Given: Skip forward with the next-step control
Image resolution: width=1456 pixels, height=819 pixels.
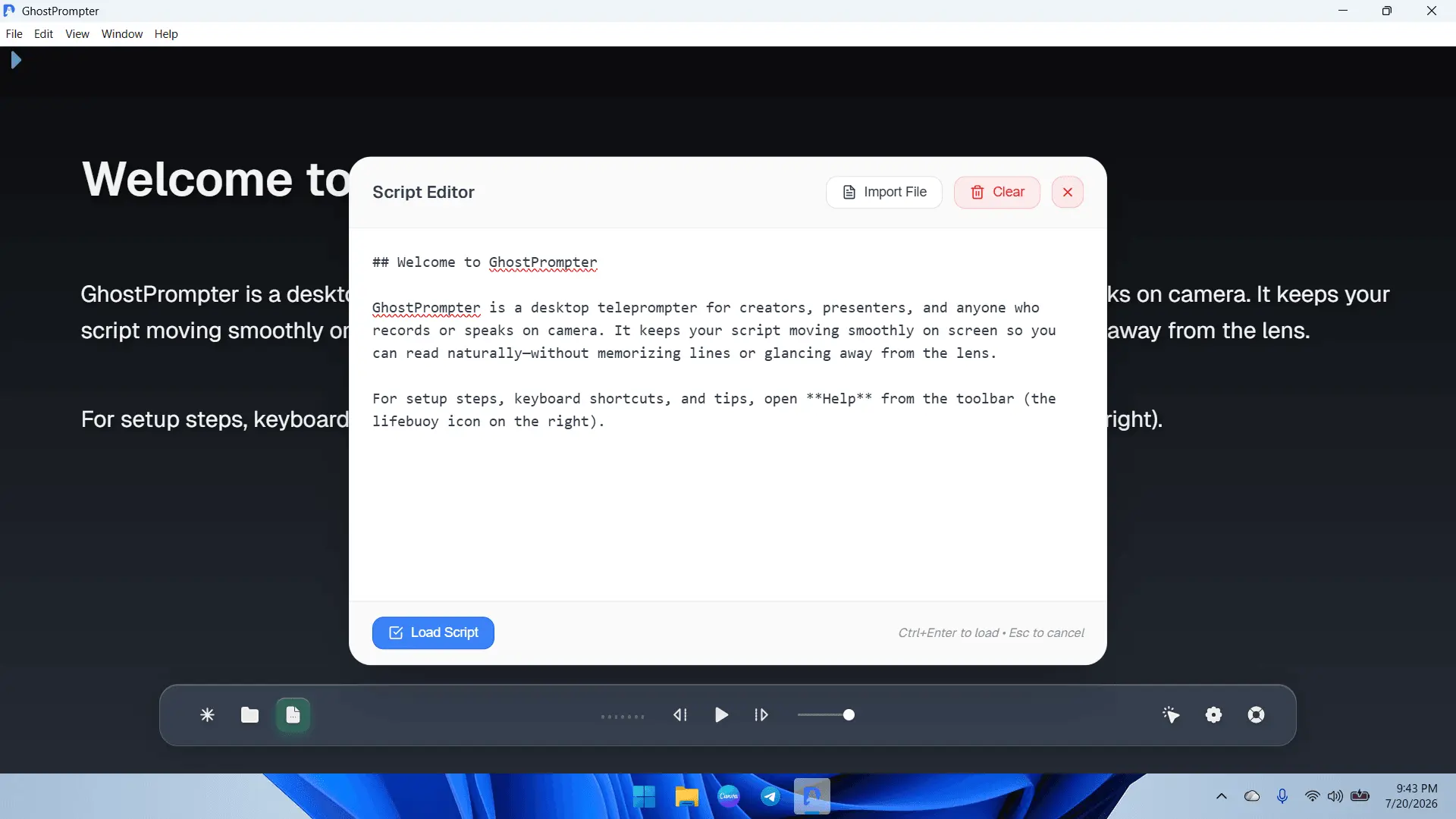Looking at the screenshot, I should tap(761, 715).
